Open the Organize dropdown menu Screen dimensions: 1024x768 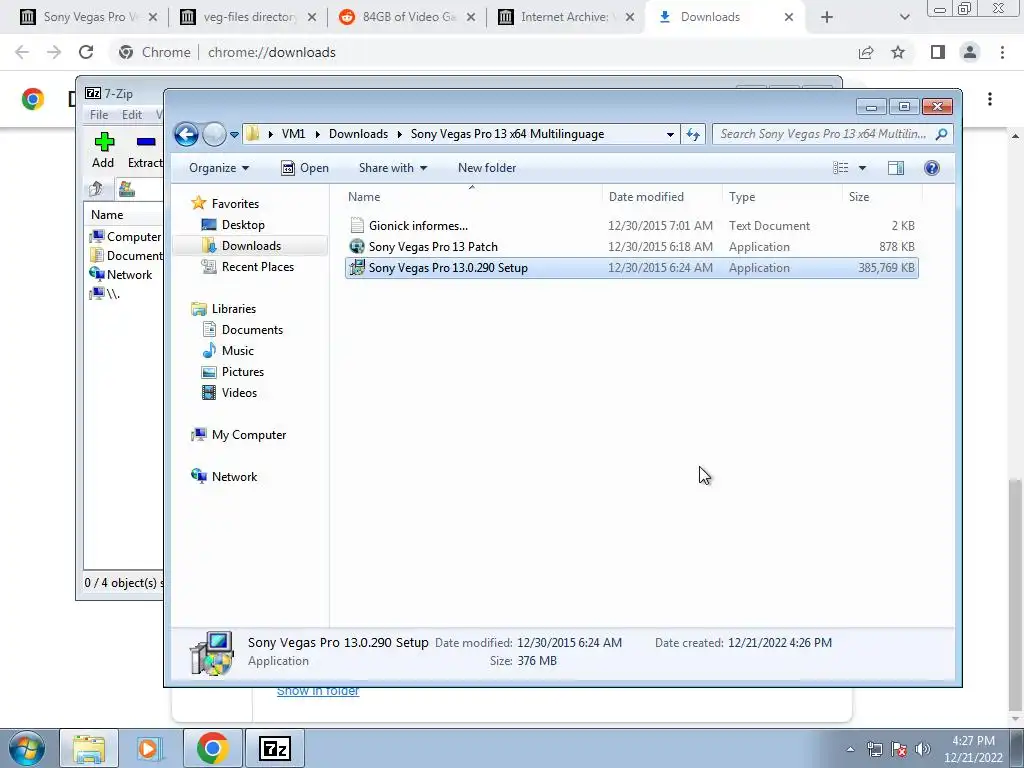pos(219,168)
